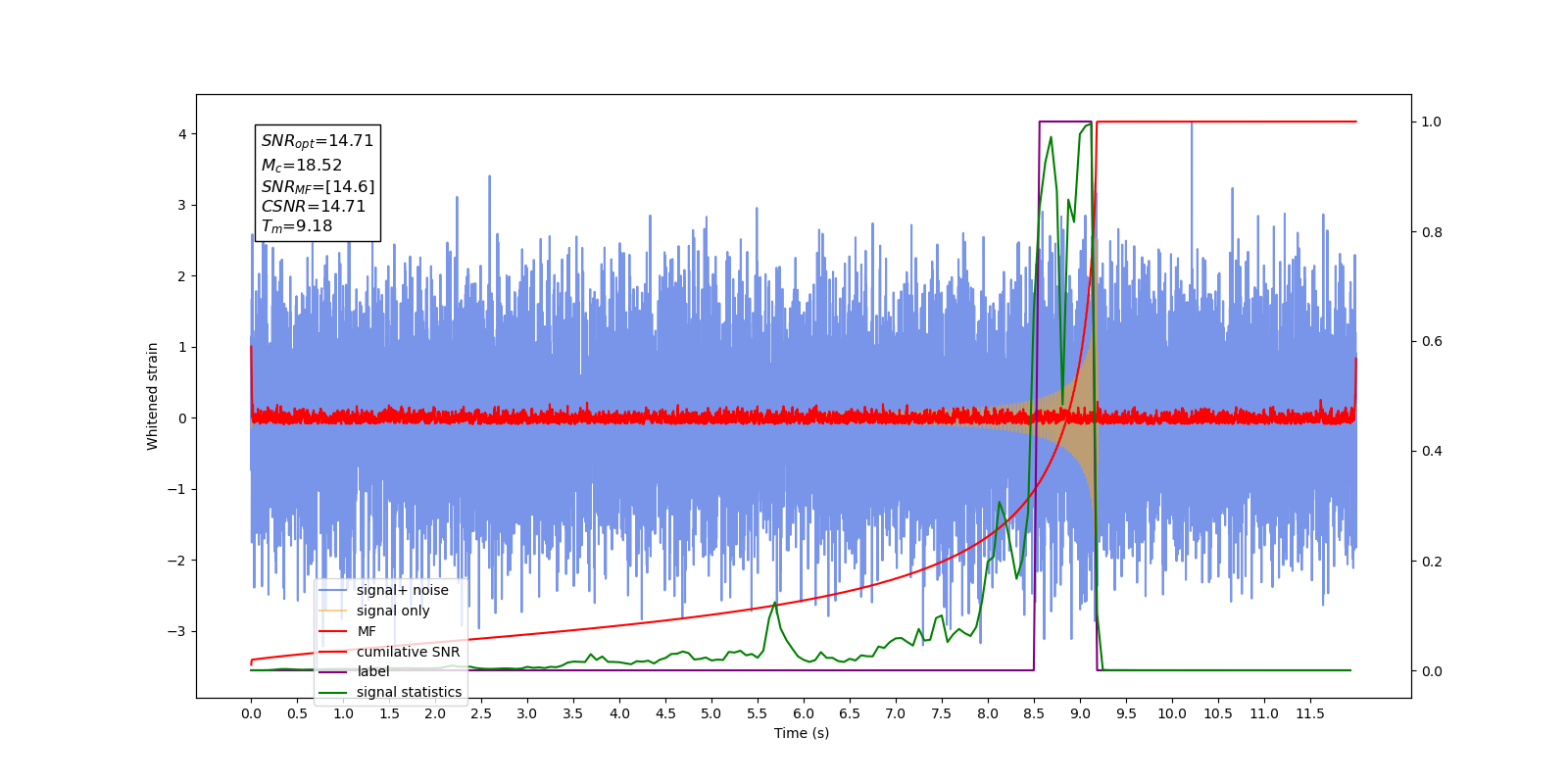Click the 0.4 tick on right axis
This screenshot has height=784, width=1568.
[x=1432, y=452]
